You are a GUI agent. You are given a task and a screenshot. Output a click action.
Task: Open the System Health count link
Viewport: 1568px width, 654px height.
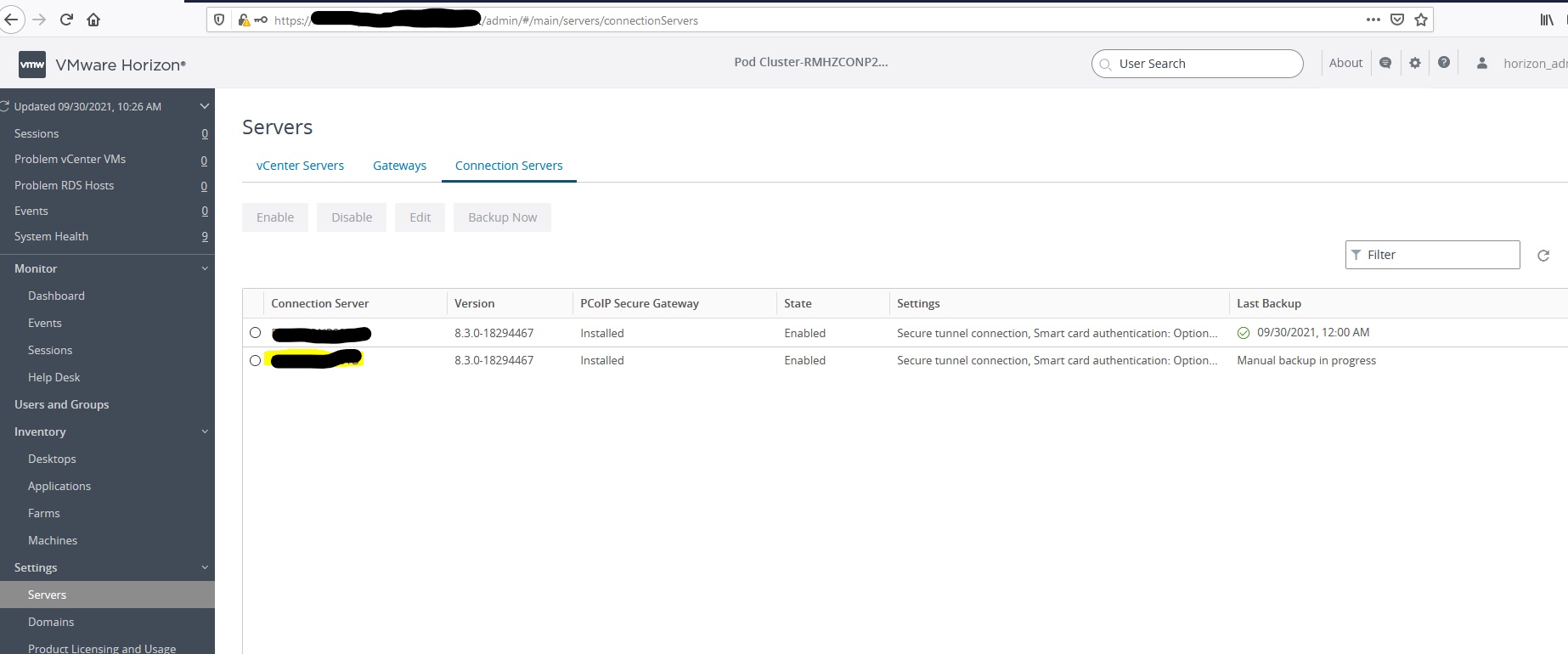pyautogui.click(x=205, y=237)
